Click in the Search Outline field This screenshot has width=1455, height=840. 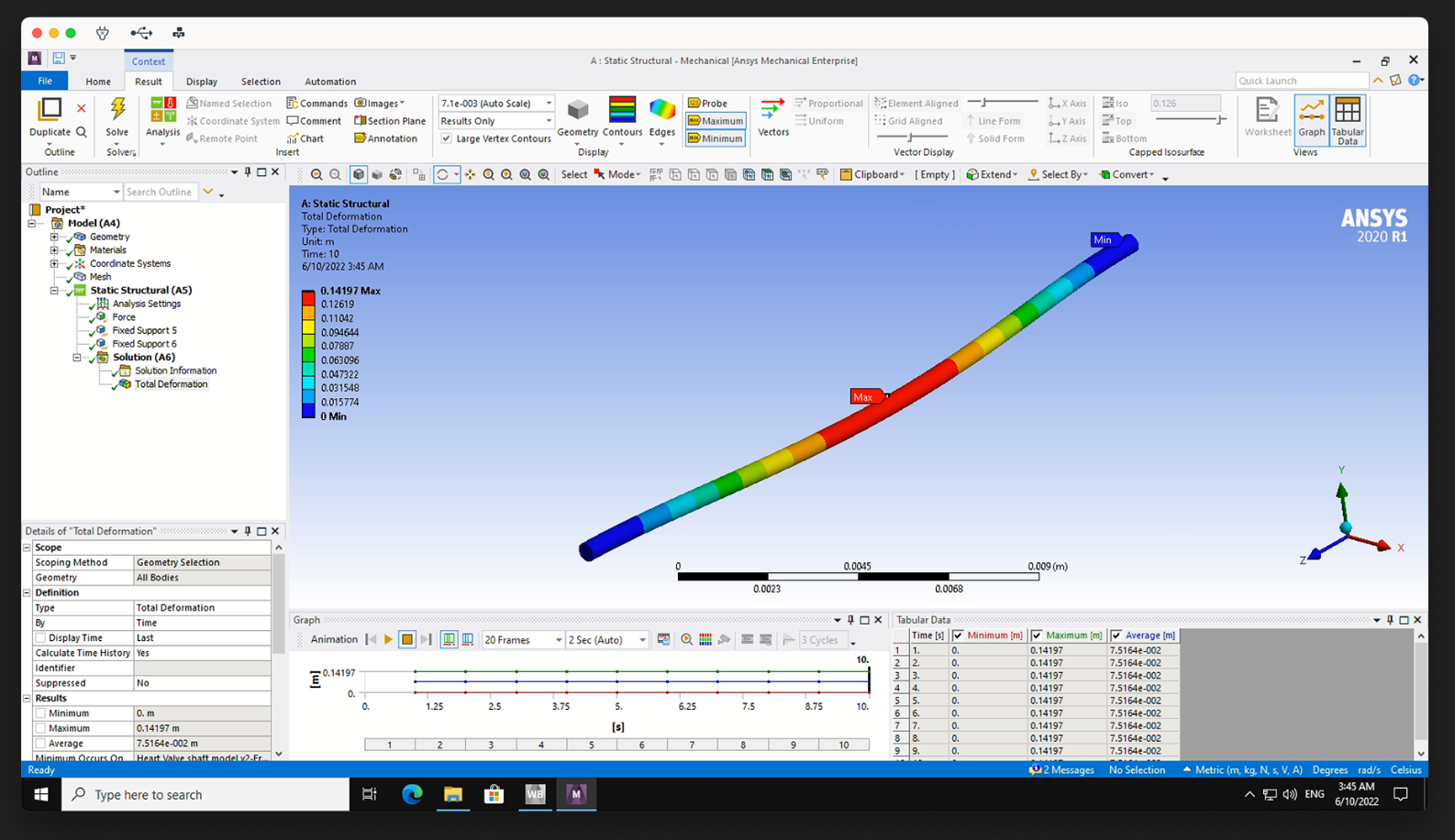click(161, 192)
